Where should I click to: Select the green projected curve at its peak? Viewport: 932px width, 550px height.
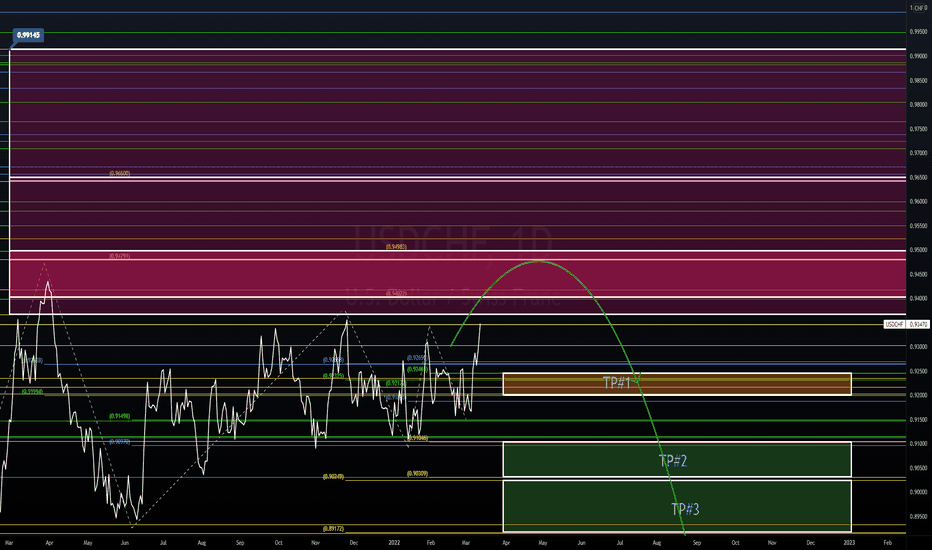coord(539,262)
